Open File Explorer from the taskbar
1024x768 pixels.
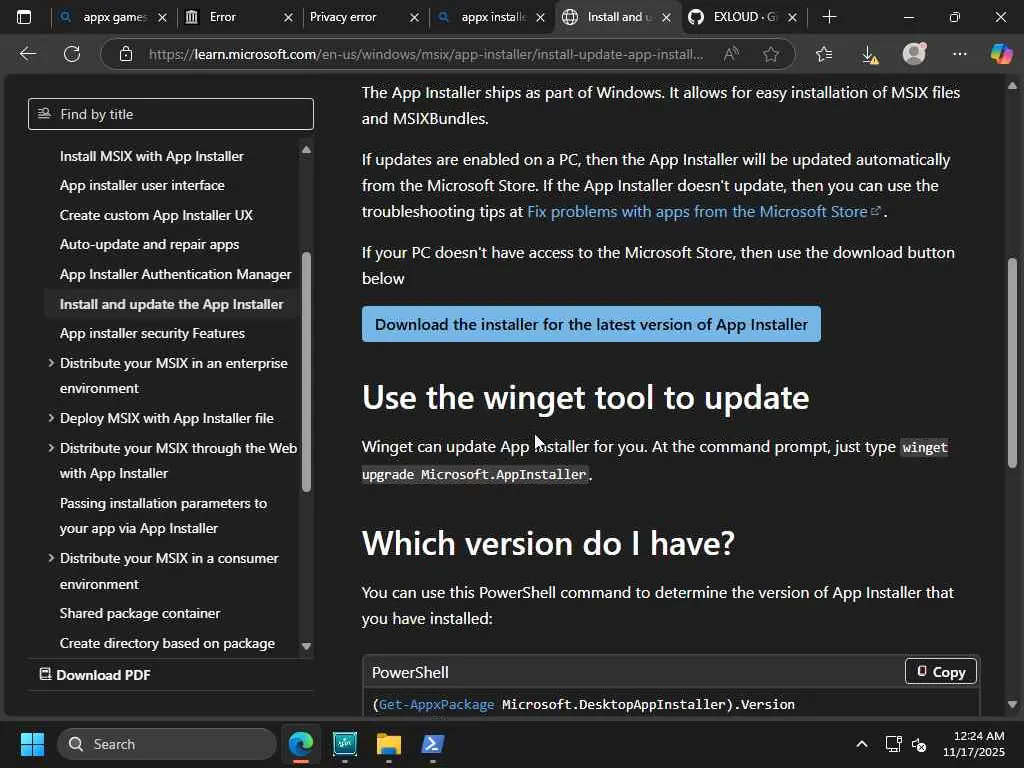click(389, 744)
